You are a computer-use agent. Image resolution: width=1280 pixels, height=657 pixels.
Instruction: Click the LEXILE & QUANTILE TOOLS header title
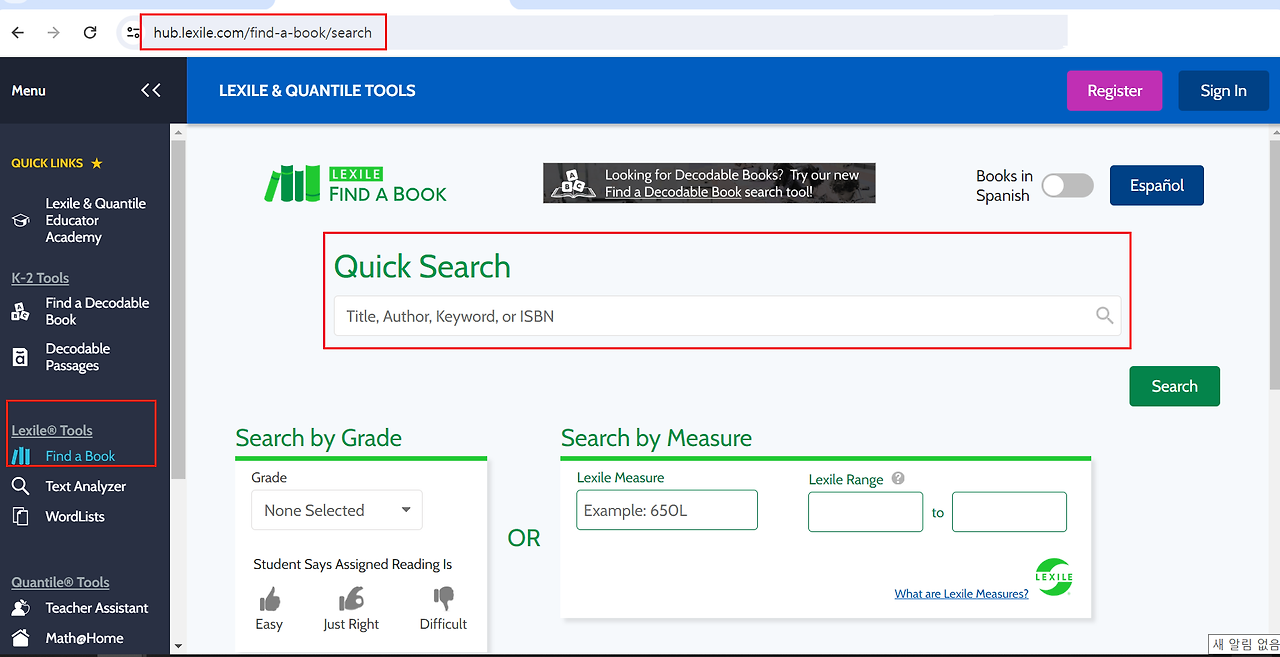click(317, 90)
